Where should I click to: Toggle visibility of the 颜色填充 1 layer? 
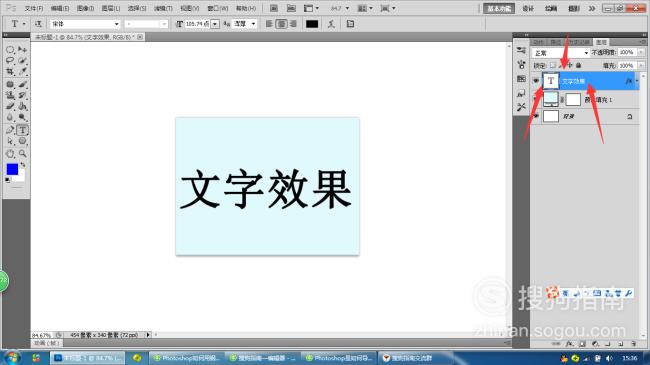click(536, 99)
